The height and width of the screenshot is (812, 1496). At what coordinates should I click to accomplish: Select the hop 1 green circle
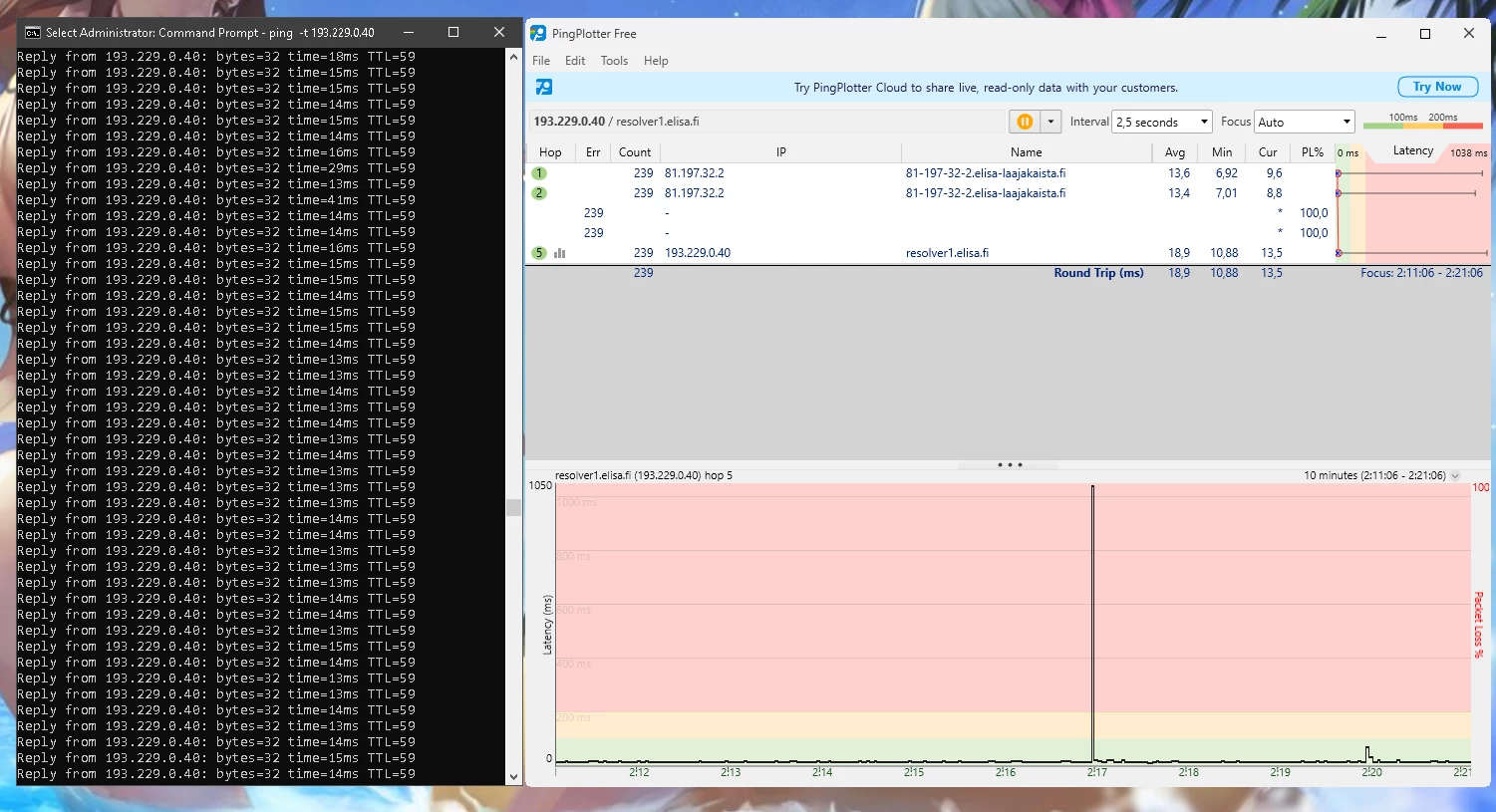click(x=539, y=173)
